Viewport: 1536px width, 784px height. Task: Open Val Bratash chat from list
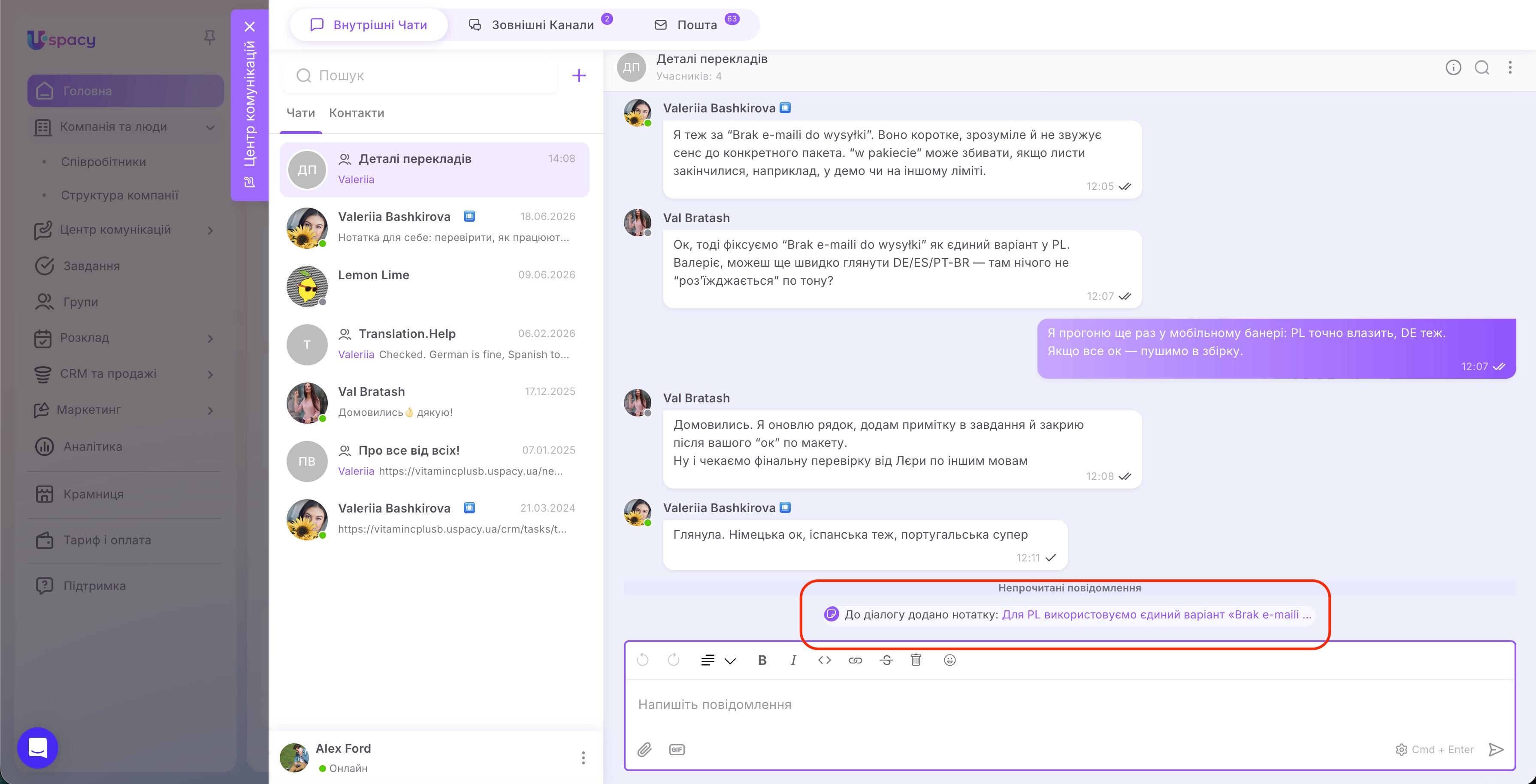click(434, 402)
